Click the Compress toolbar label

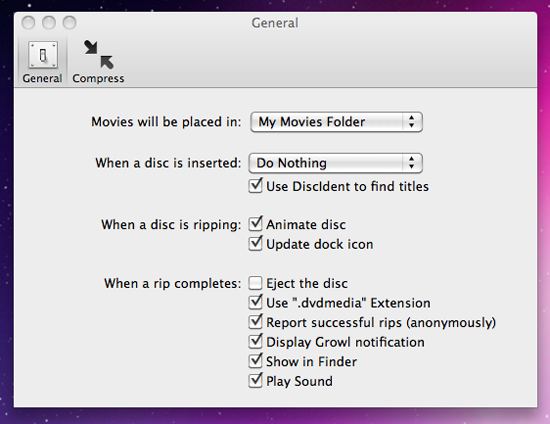tap(98, 78)
